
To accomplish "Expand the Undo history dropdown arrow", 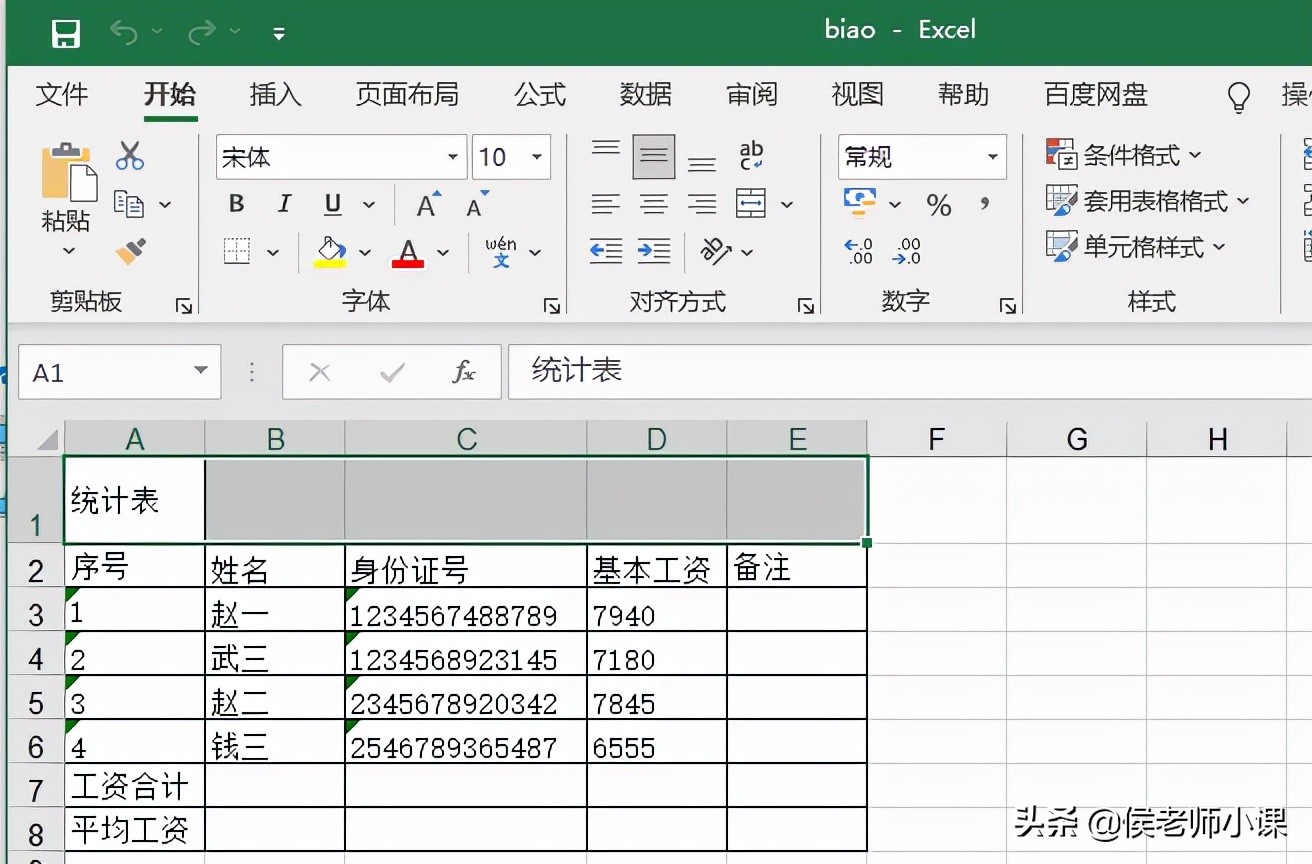I will click(x=157, y=33).
